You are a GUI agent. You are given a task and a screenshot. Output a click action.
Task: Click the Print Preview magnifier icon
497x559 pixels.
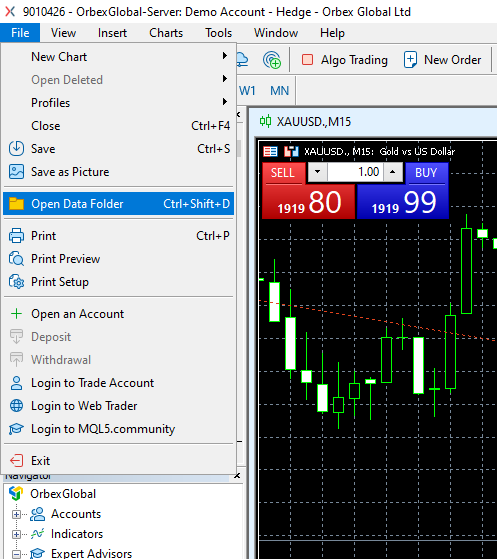coord(16,259)
